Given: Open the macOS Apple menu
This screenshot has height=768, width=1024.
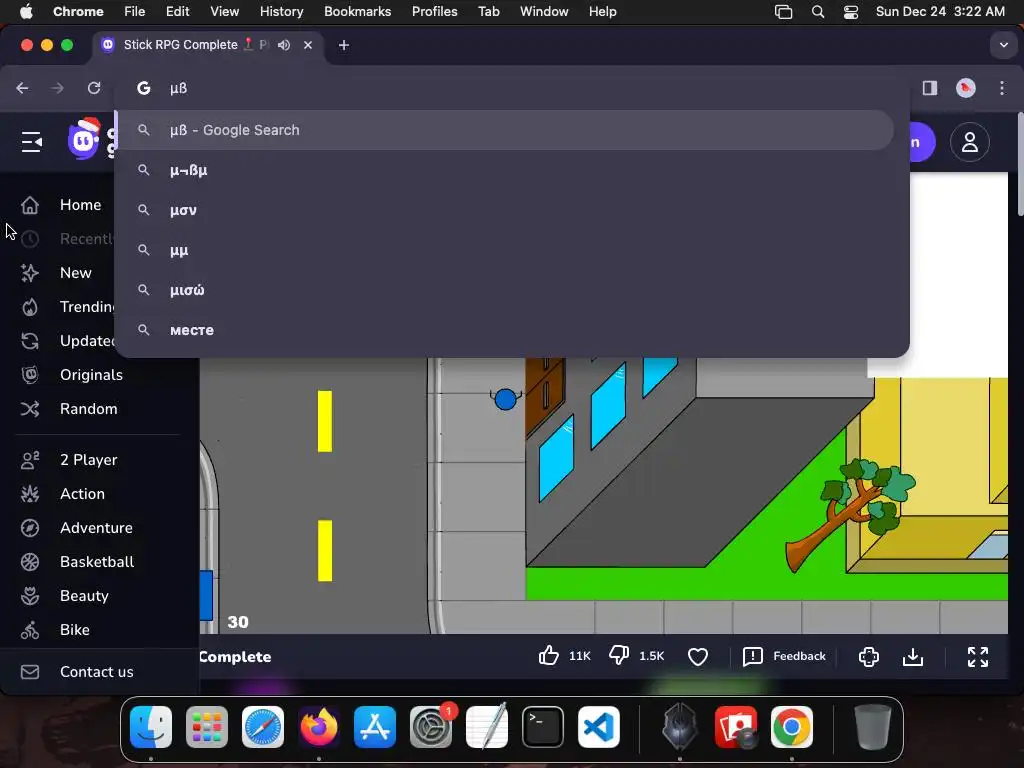Looking at the screenshot, I should click(x=26, y=11).
